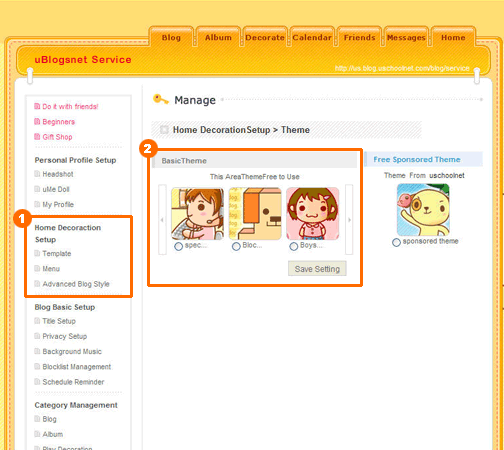Click the pink icon beside Gift Shop
Screen dimensions: 504x450
point(37,137)
